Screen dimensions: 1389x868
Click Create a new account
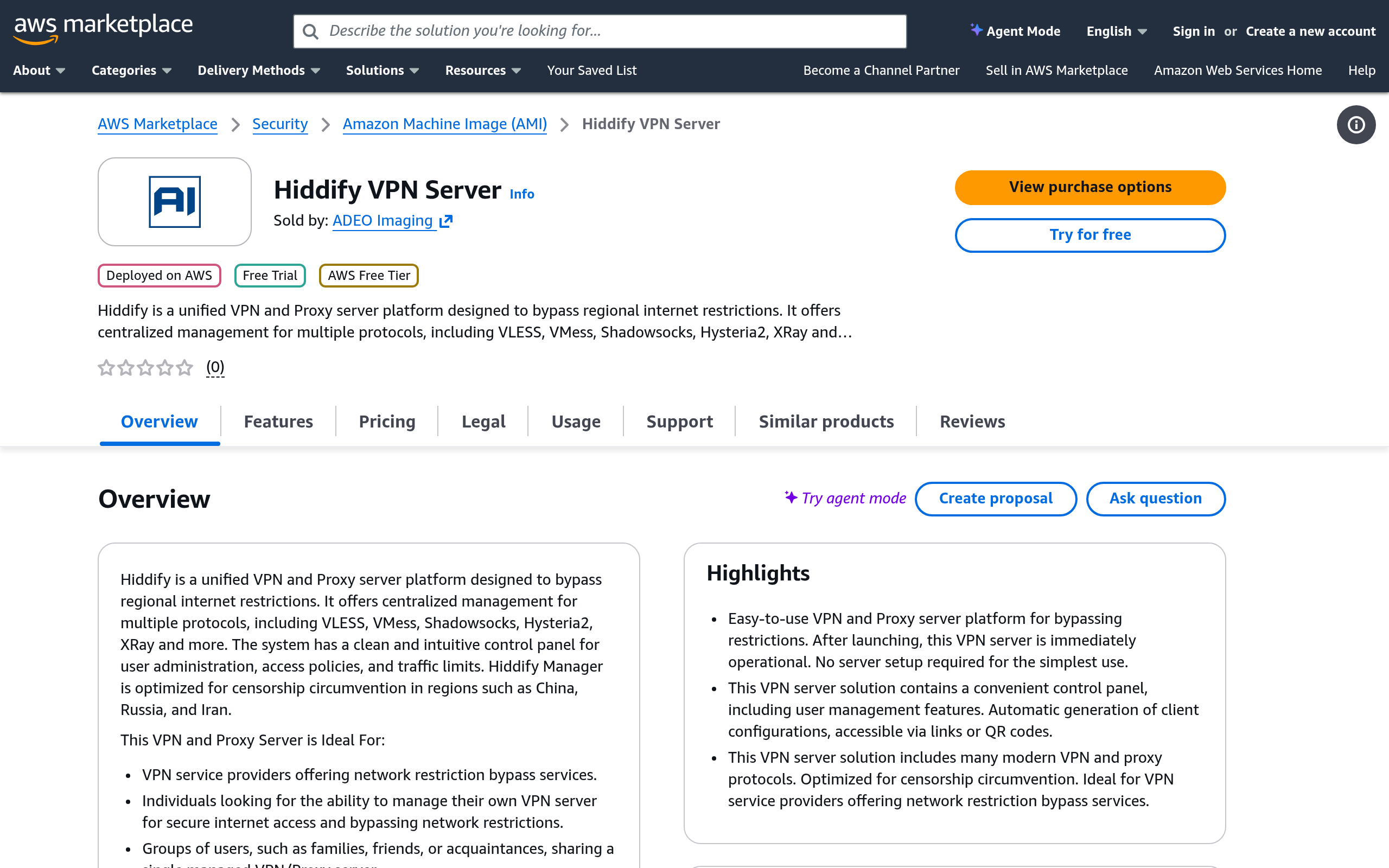[1310, 31]
